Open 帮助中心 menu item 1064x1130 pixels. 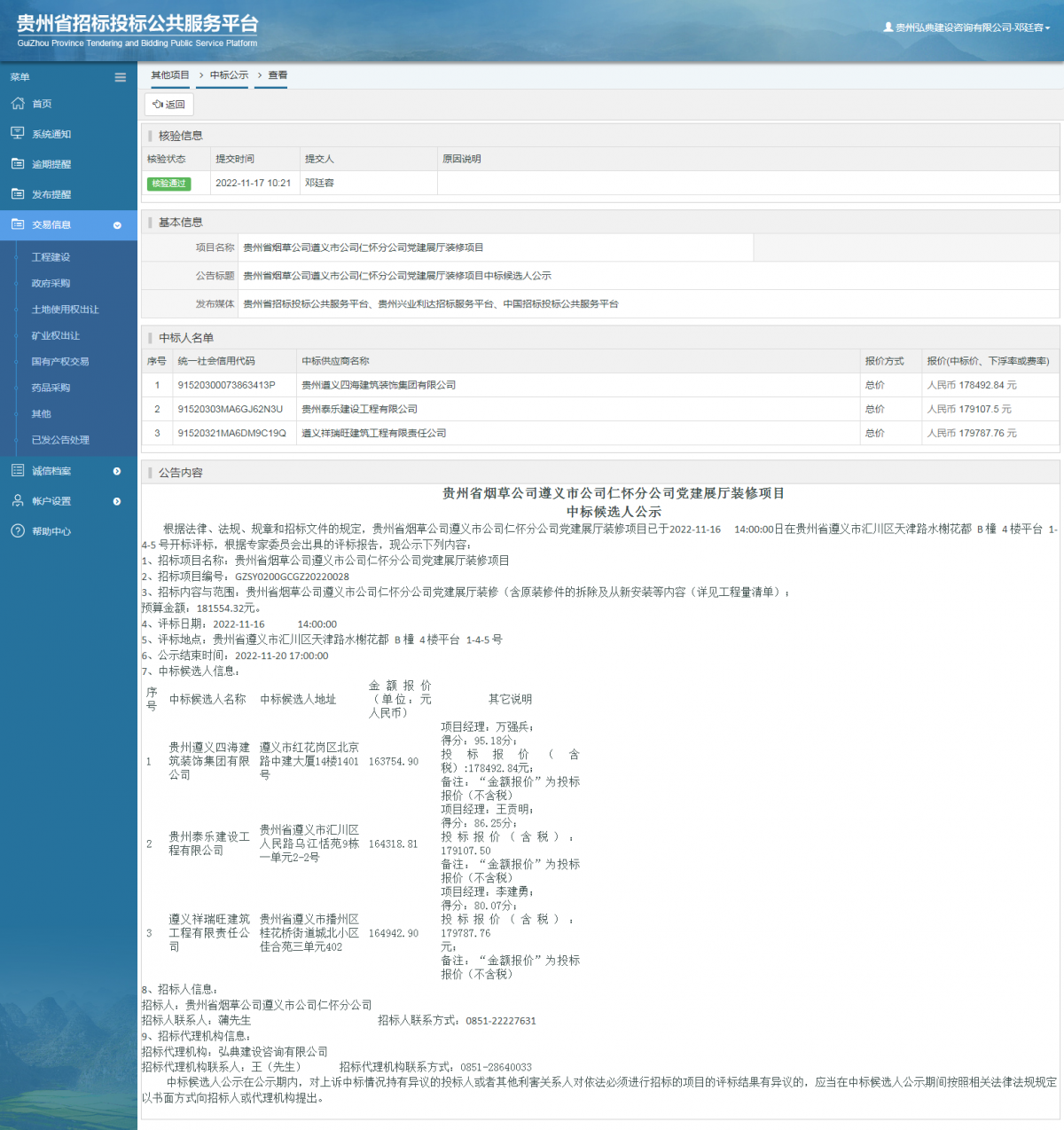point(51,531)
